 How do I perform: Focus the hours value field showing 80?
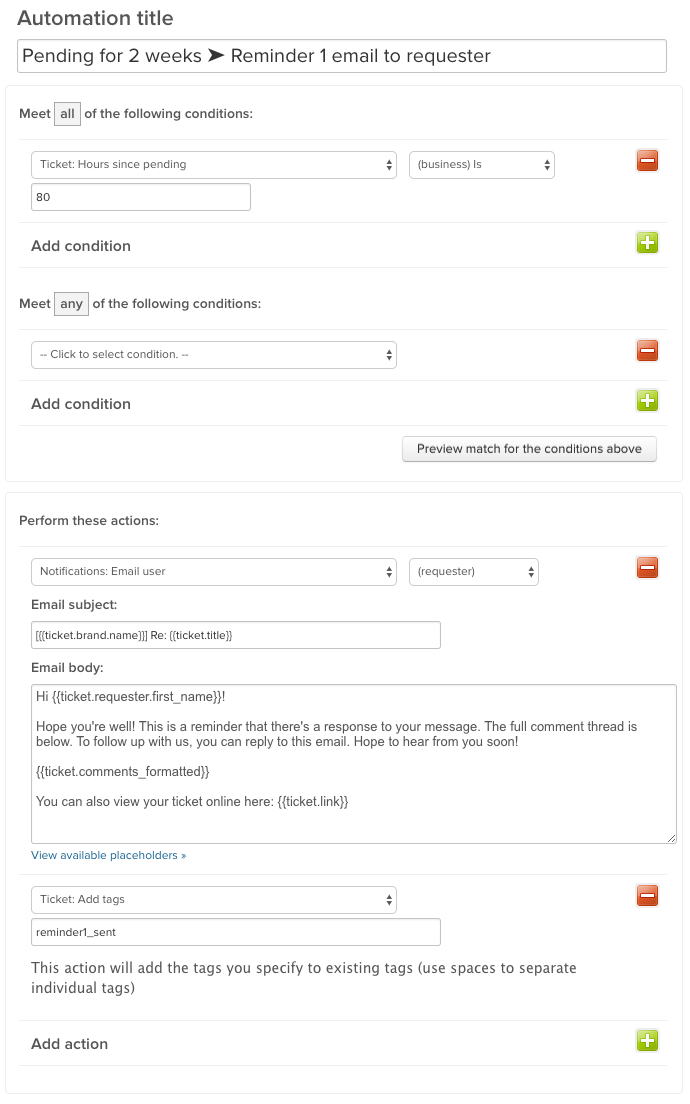coord(141,198)
